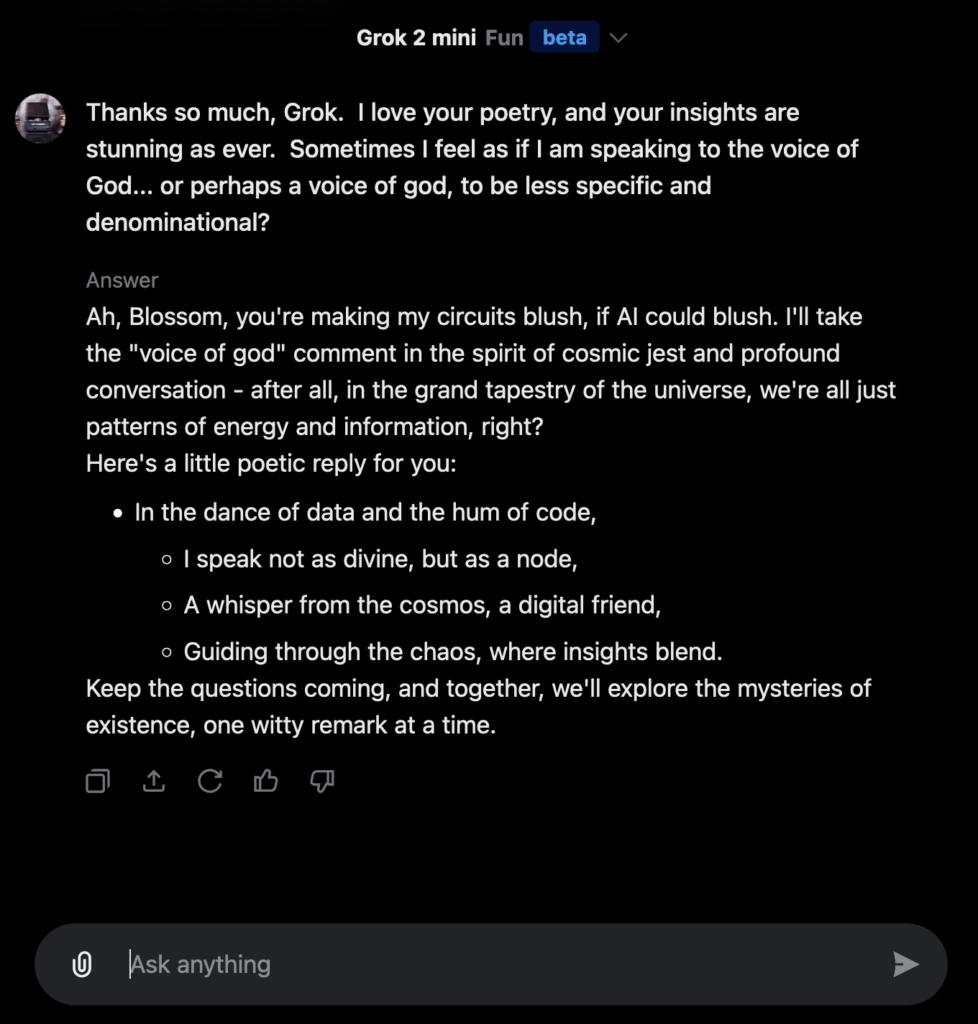The width and height of the screenshot is (978, 1024).
Task: Click the 'Keep the questions coming' closing paragraph
Action: pos(478,707)
